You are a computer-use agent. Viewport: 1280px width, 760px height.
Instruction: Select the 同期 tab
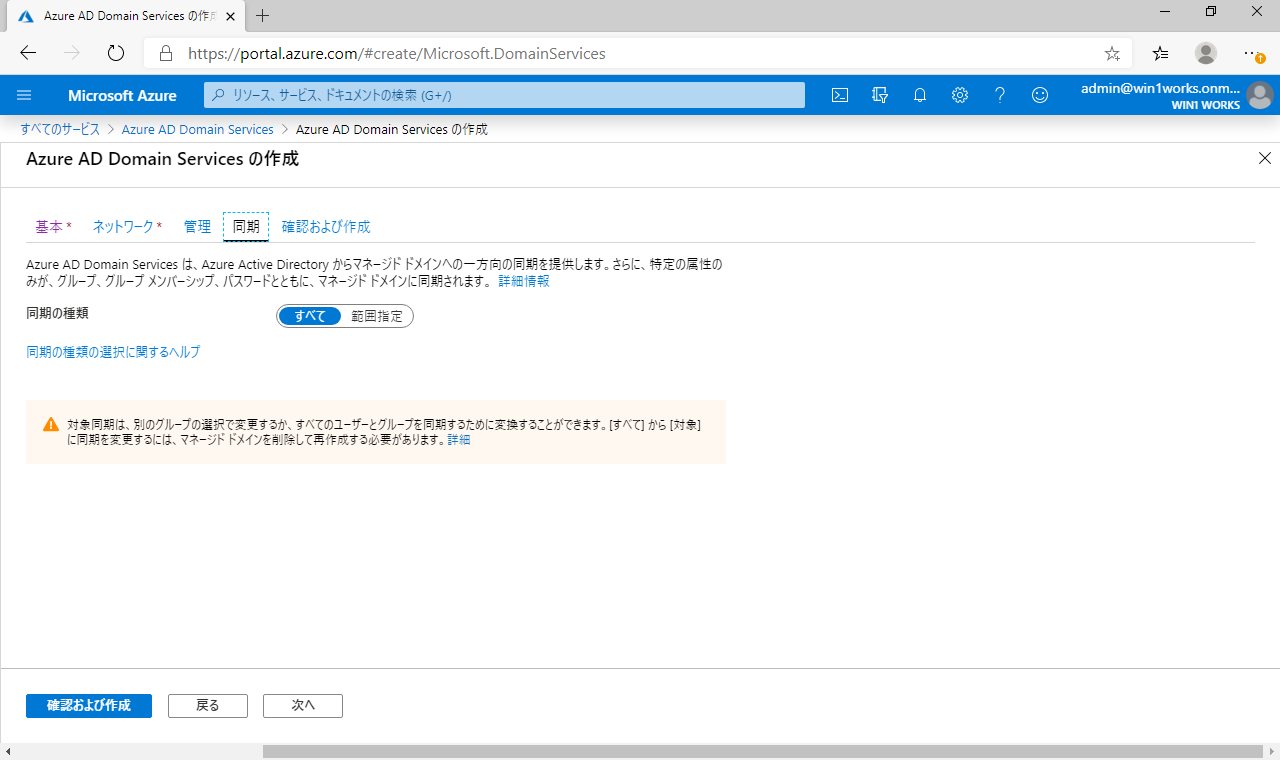pos(246,227)
